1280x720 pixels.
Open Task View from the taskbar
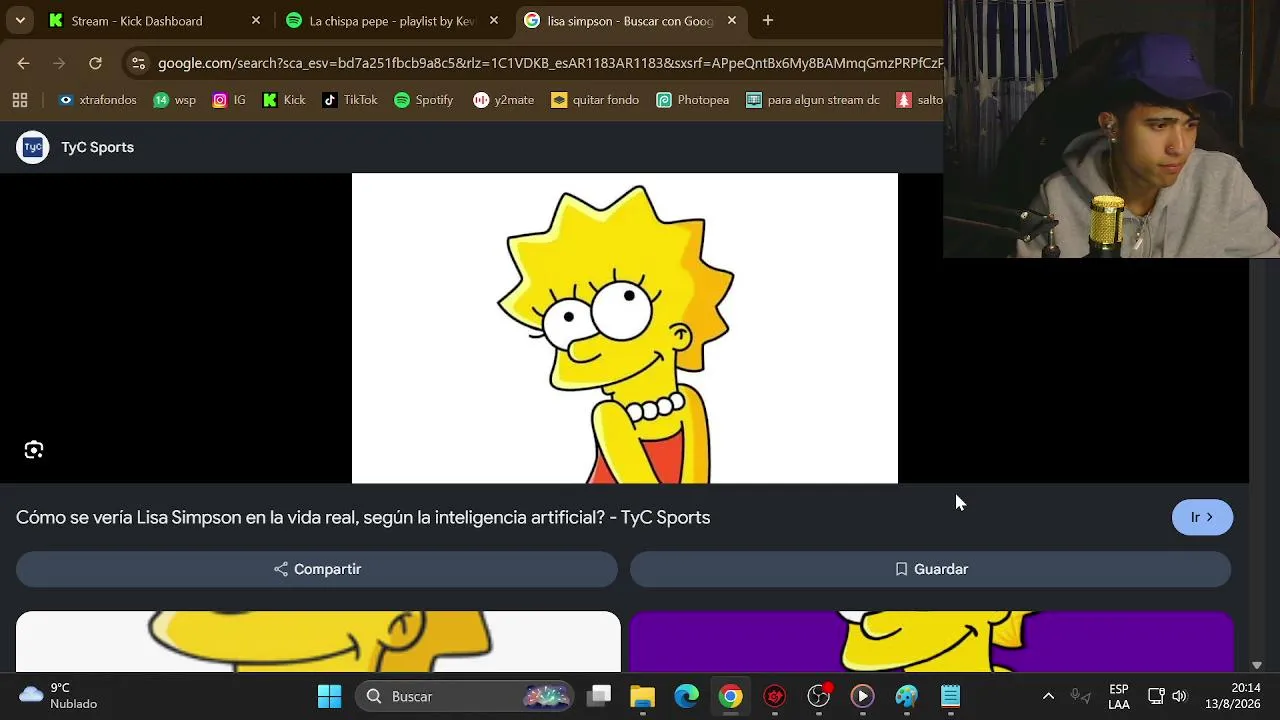tap(598, 696)
